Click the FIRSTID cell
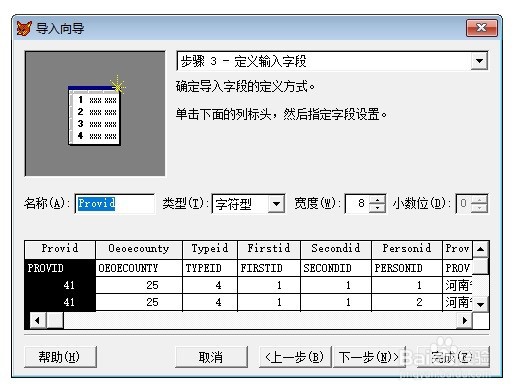The width and height of the screenshot is (520, 392). tap(269, 268)
